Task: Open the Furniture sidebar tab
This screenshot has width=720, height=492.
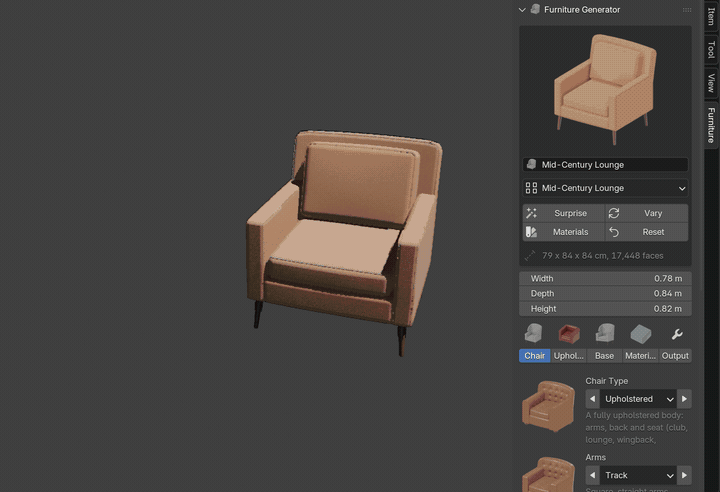Action: point(711,125)
